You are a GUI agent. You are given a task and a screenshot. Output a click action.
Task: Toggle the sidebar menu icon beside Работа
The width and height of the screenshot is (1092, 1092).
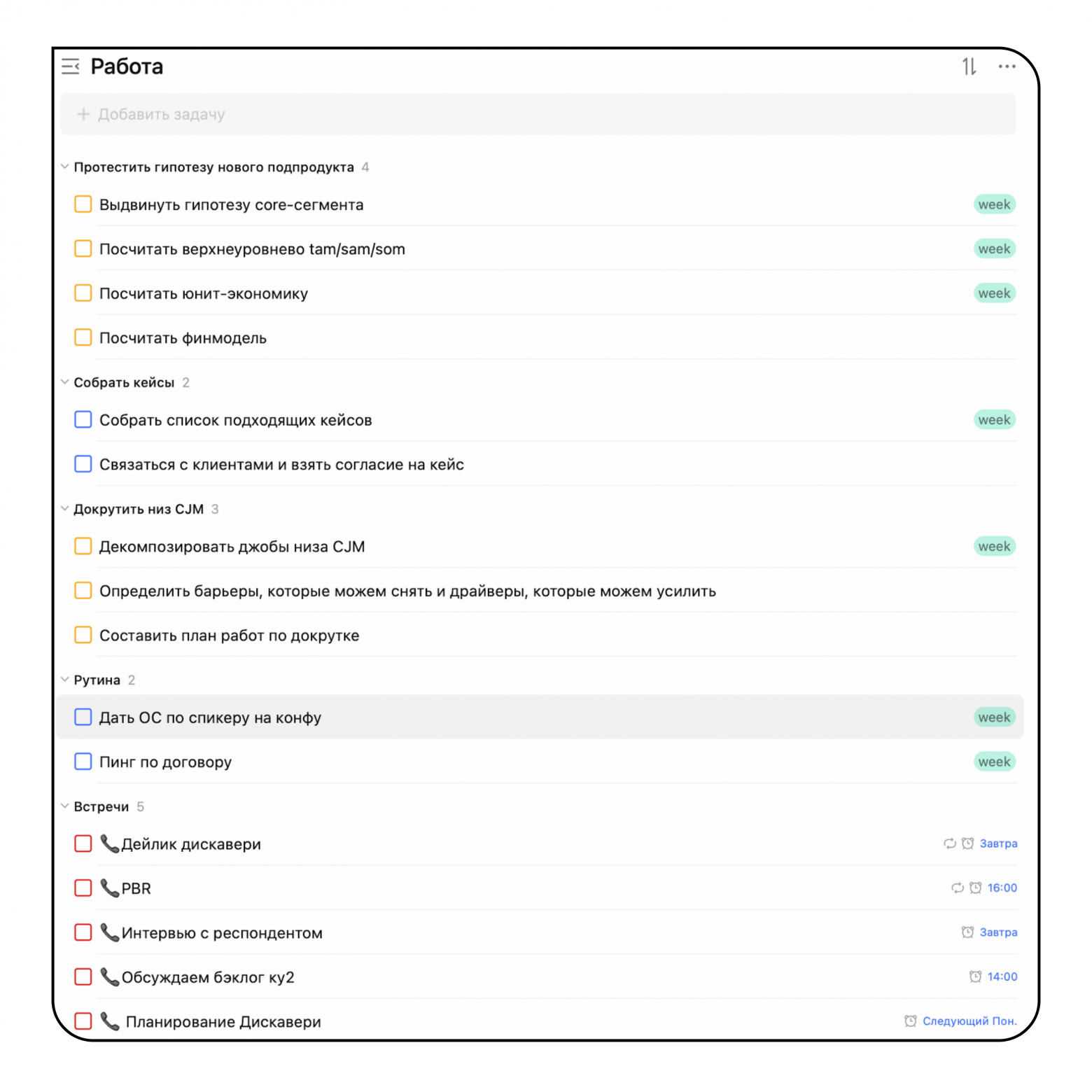(70, 66)
